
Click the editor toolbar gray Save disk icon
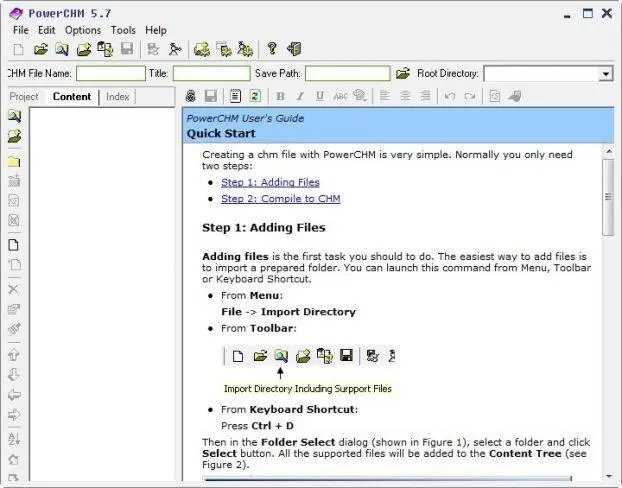tap(211, 96)
